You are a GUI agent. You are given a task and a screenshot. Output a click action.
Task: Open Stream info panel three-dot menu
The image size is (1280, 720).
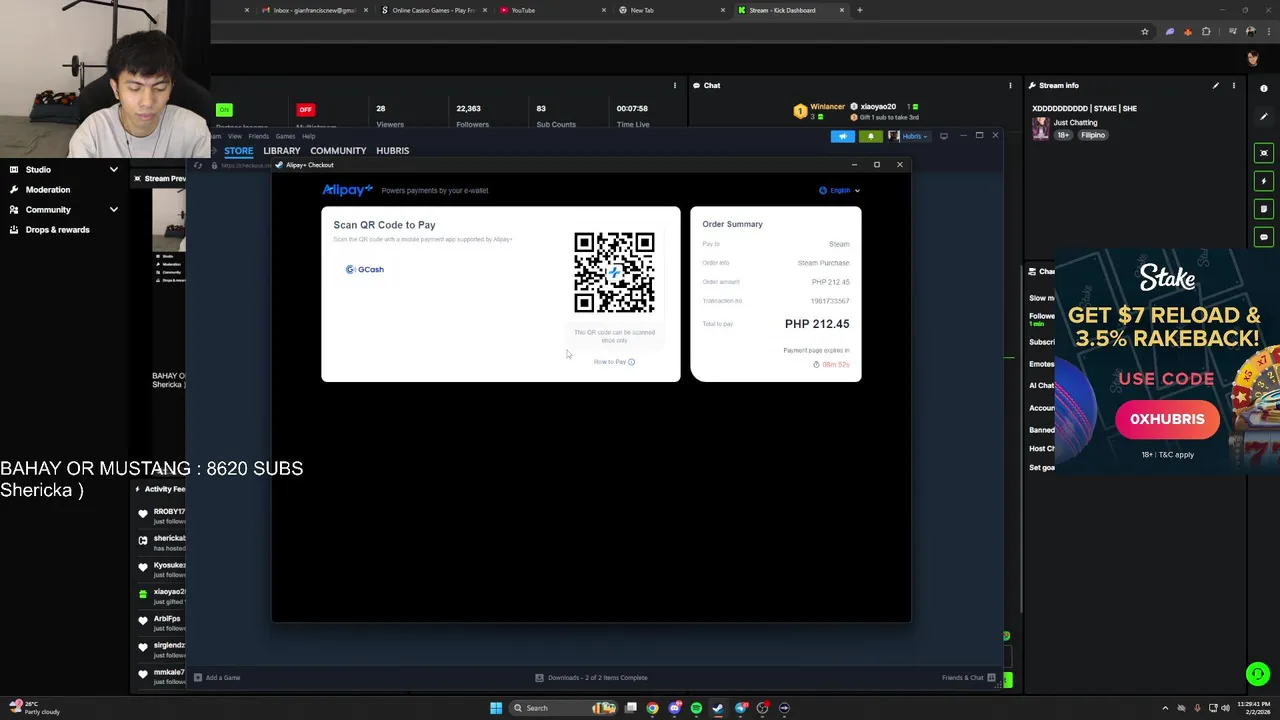[x=1233, y=85]
